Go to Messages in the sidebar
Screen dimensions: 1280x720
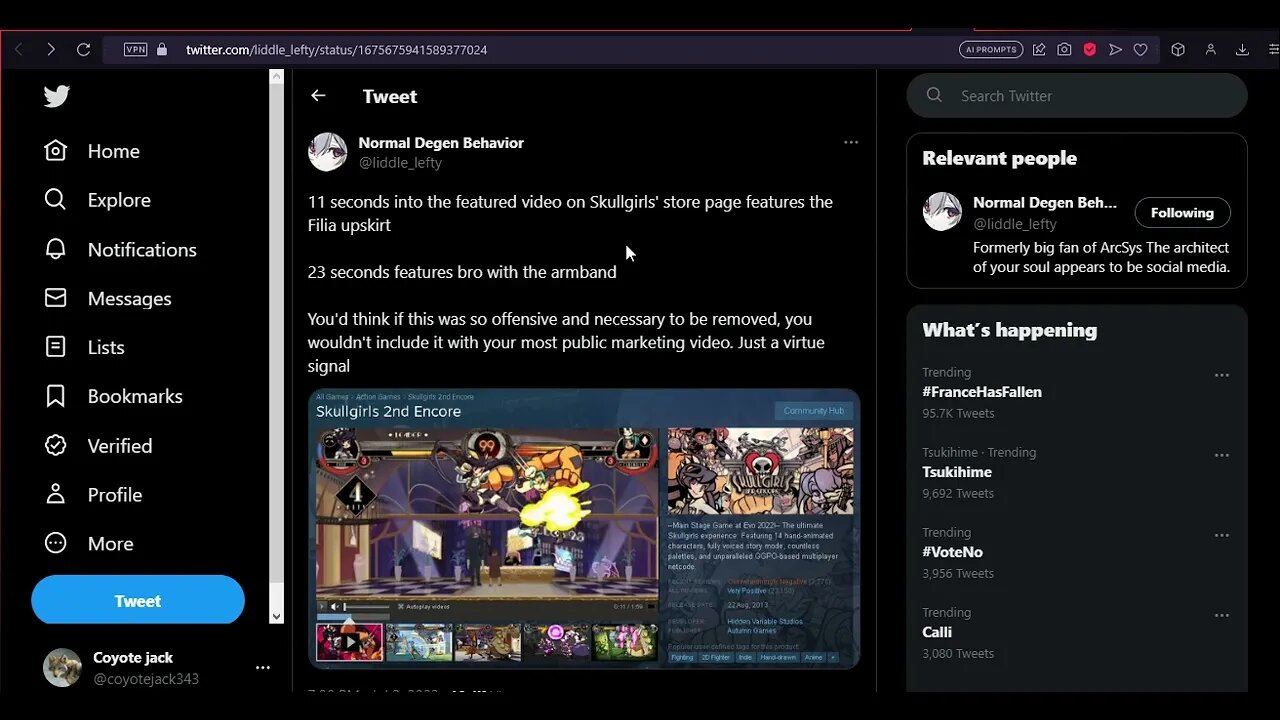coord(108,298)
